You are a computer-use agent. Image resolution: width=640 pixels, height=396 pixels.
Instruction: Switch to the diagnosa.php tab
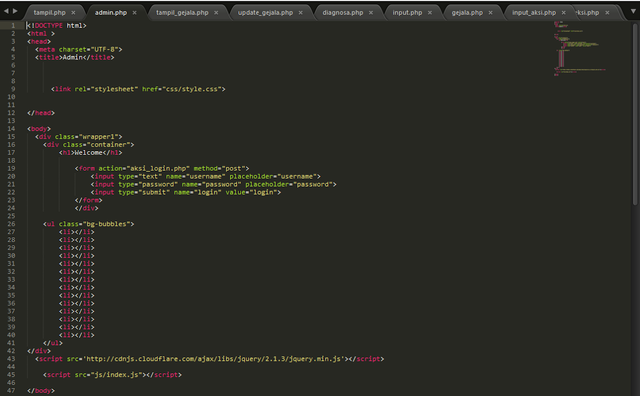coord(342,13)
